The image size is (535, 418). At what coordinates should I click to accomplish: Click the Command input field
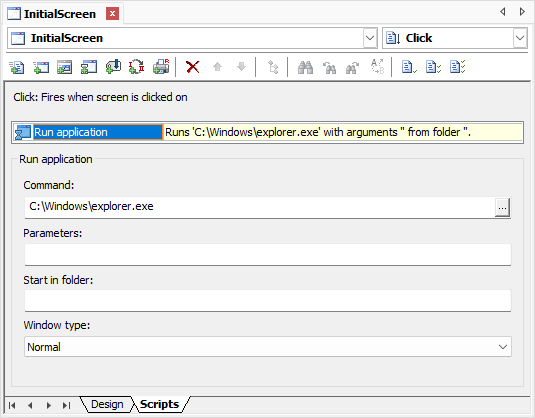[260, 207]
